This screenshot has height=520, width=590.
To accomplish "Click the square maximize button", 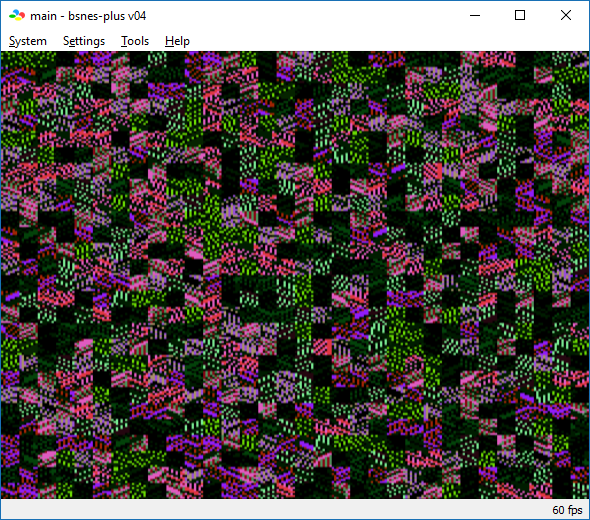I will tap(520, 15).
